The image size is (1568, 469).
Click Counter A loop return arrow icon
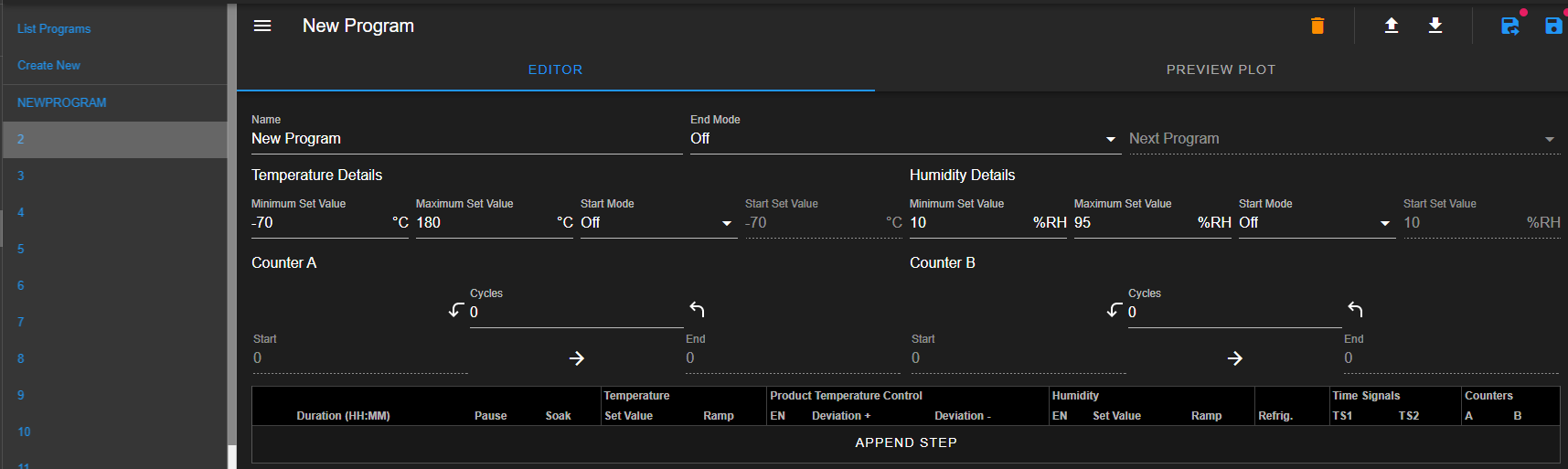697,310
